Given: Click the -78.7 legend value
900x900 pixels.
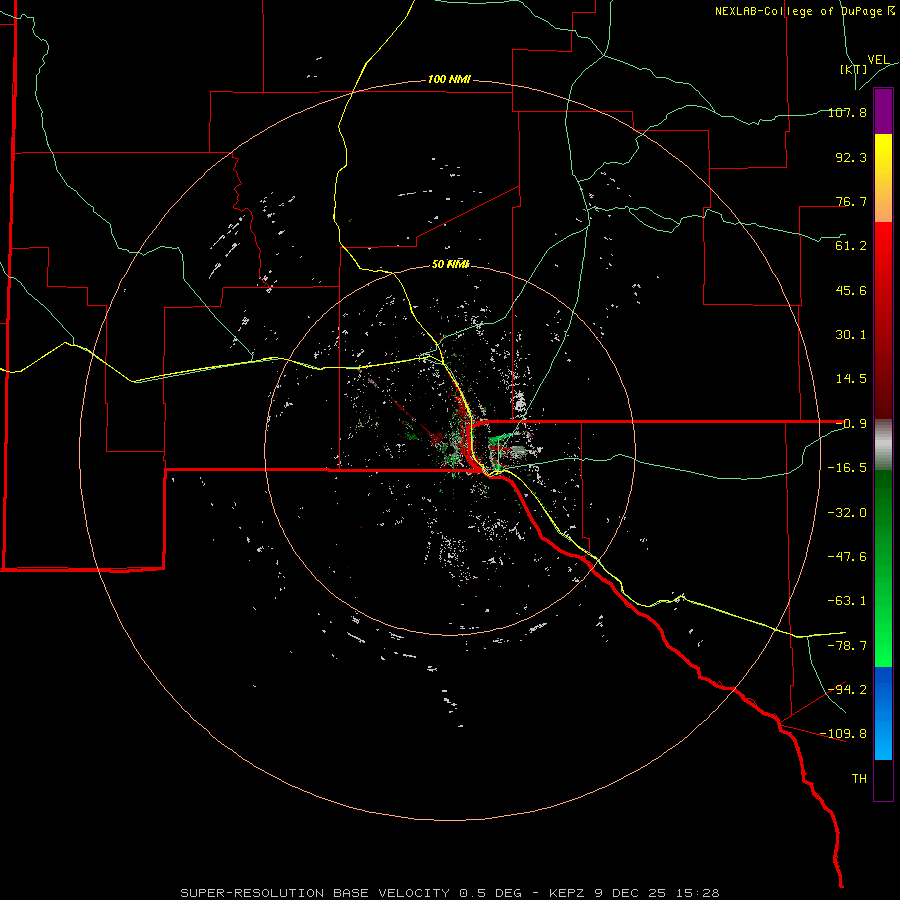Looking at the screenshot, I should [x=847, y=646].
